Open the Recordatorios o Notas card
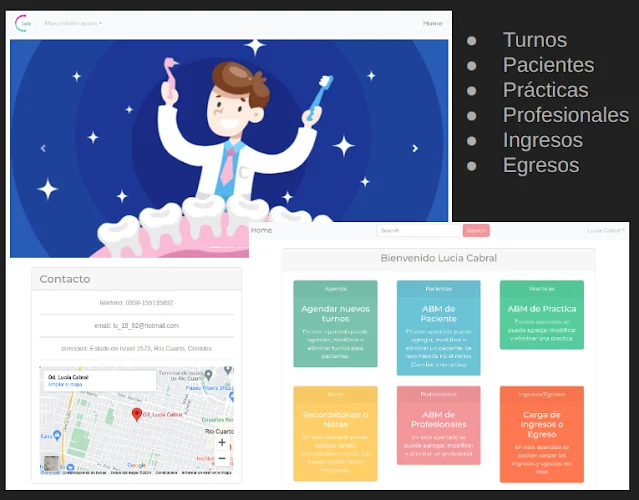The height and width of the screenshot is (500, 639). tap(335, 434)
